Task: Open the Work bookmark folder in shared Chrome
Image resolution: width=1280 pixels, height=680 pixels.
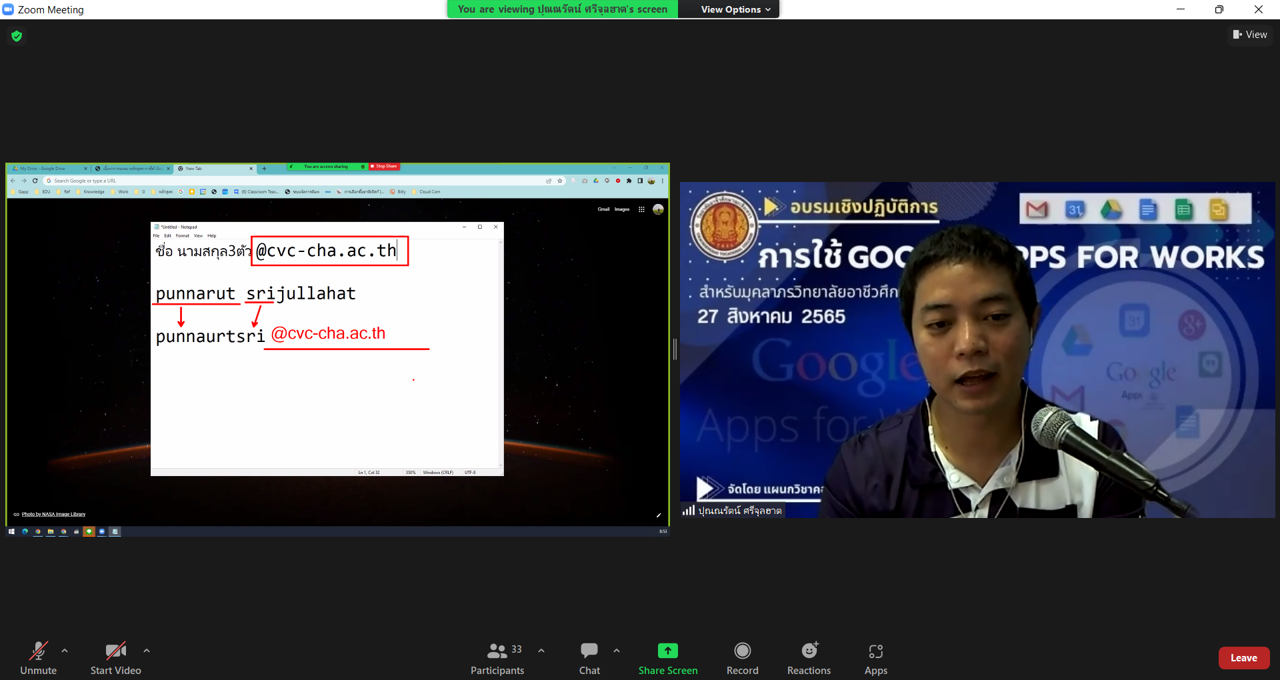Action: pos(120,192)
